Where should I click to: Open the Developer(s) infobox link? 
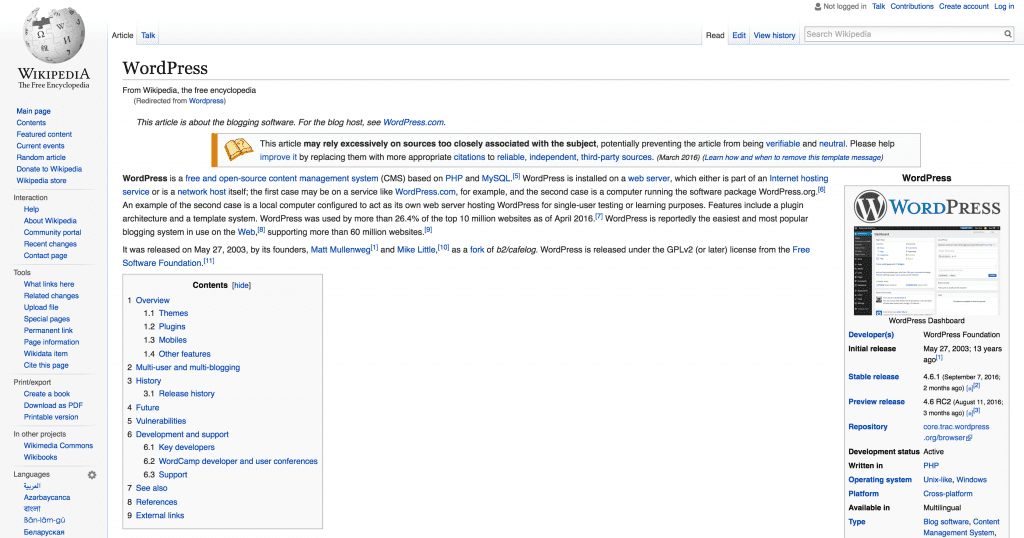[871, 334]
